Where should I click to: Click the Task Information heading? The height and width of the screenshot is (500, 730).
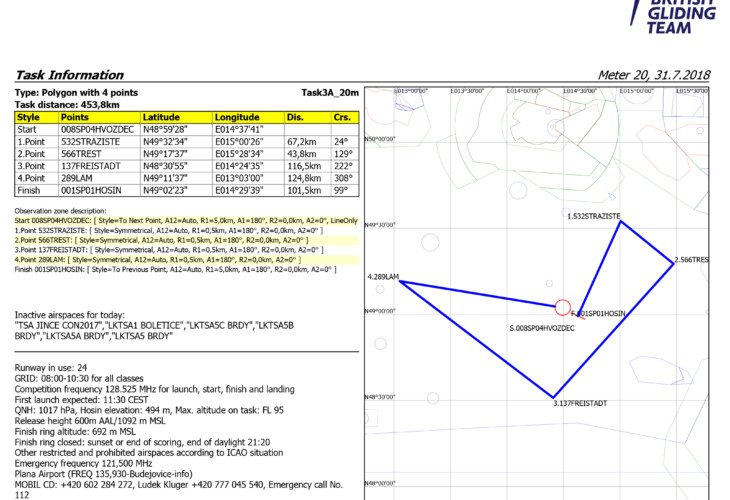click(x=67, y=75)
